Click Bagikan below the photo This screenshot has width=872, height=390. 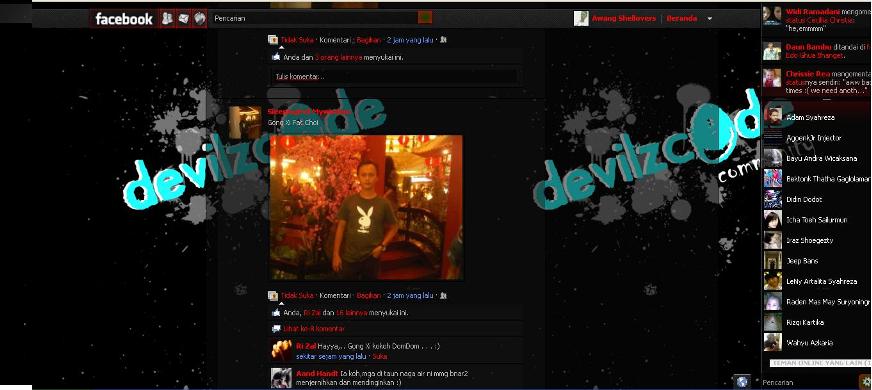point(368,295)
